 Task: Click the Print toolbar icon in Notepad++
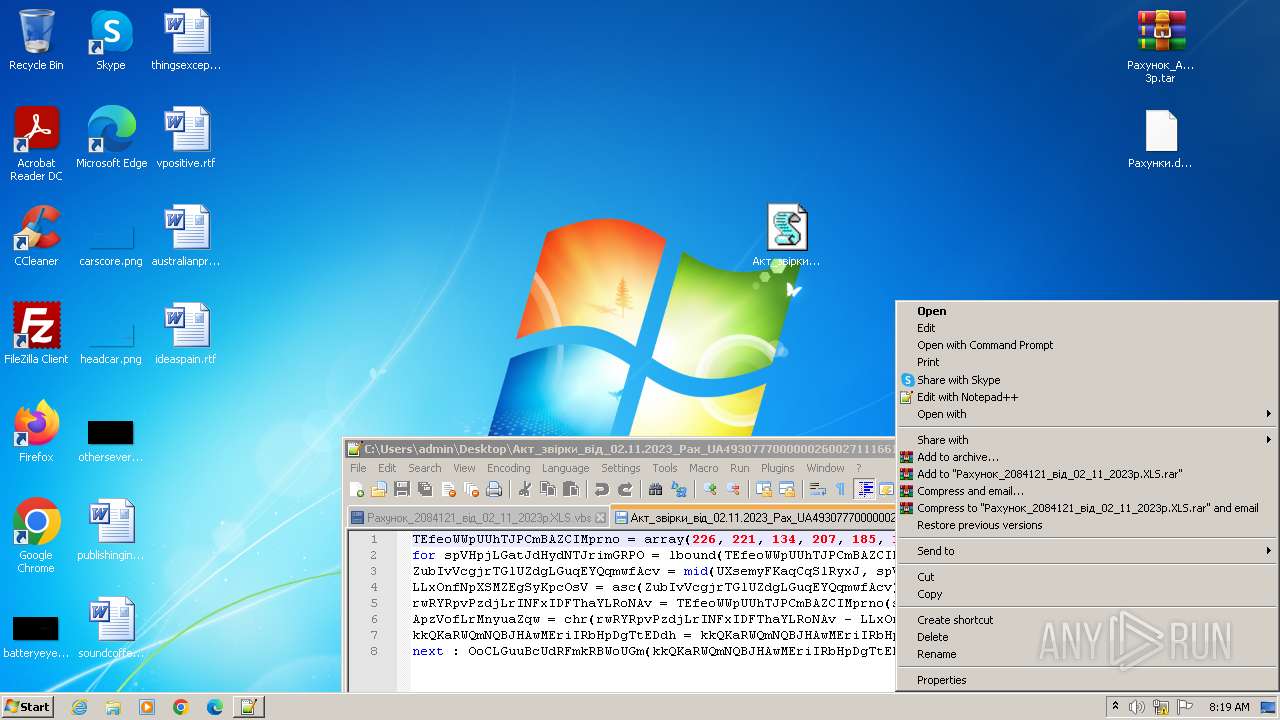494,489
